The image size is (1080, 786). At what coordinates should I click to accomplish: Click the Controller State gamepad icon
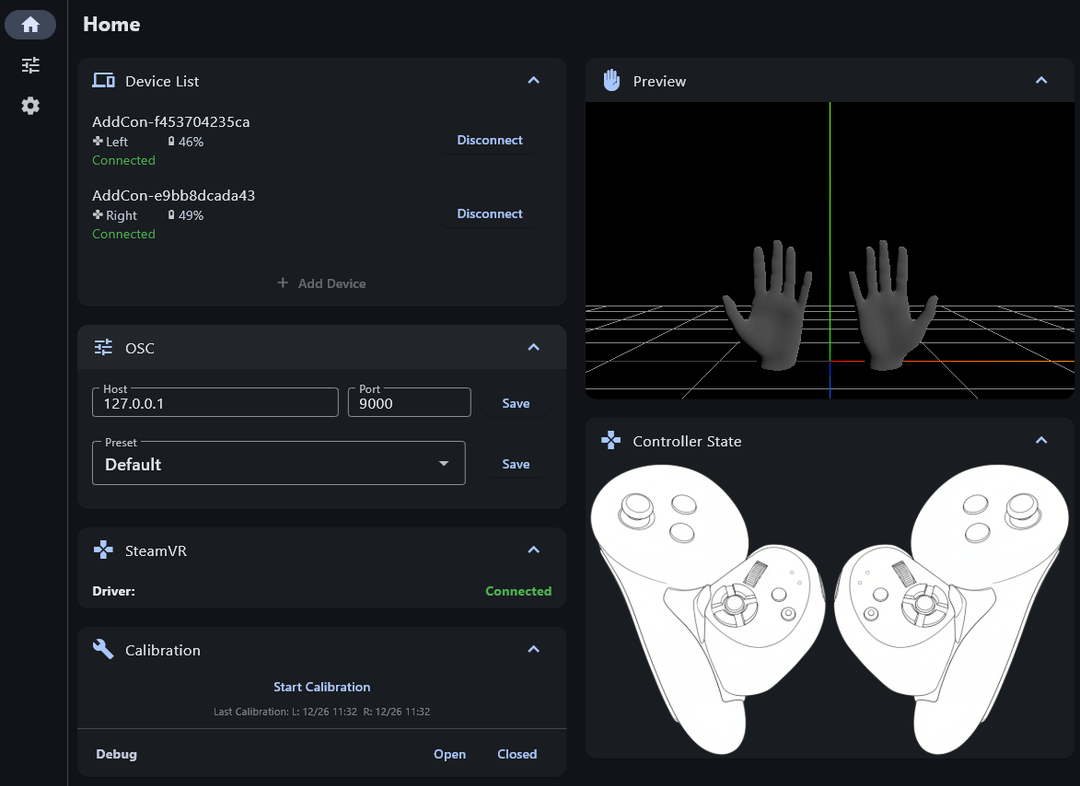click(610, 441)
